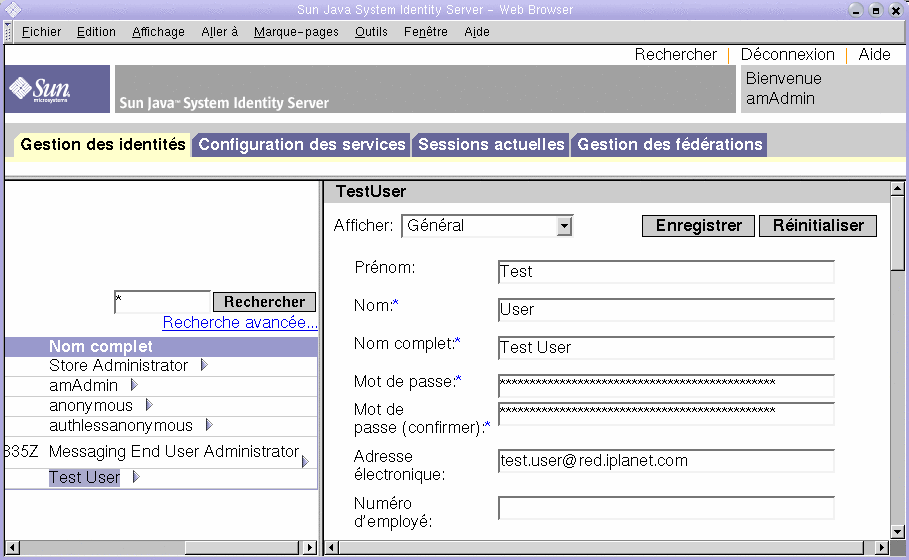Focus the Mot de passe field

pyautogui.click(x=666, y=386)
